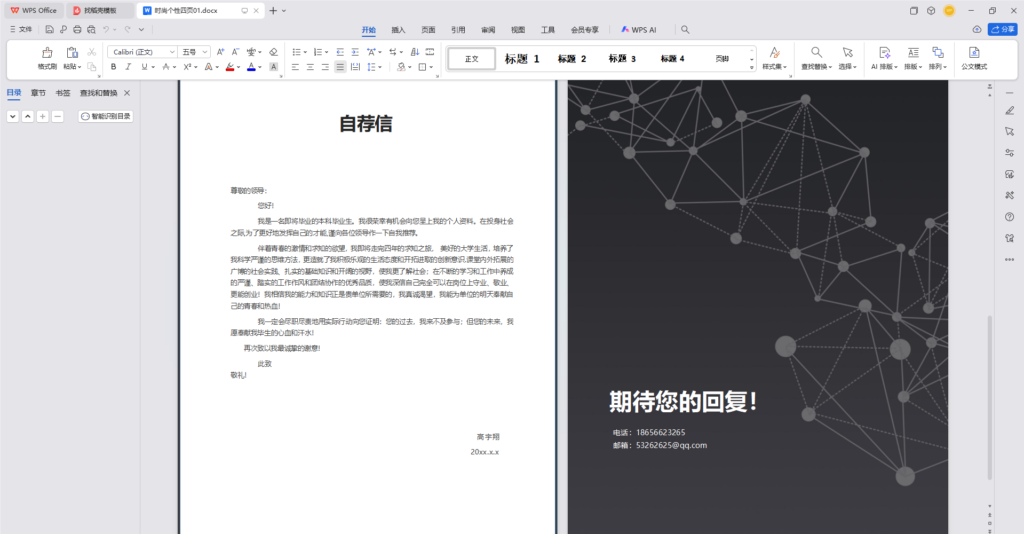Increase paragraph indent icon
This screenshot has width=1024, height=534.
(x=355, y=52)
